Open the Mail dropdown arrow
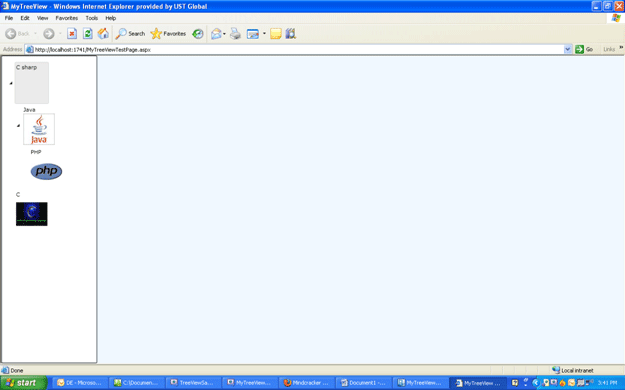Viewport: 625px width, 390px height. [x=224, y=34]
